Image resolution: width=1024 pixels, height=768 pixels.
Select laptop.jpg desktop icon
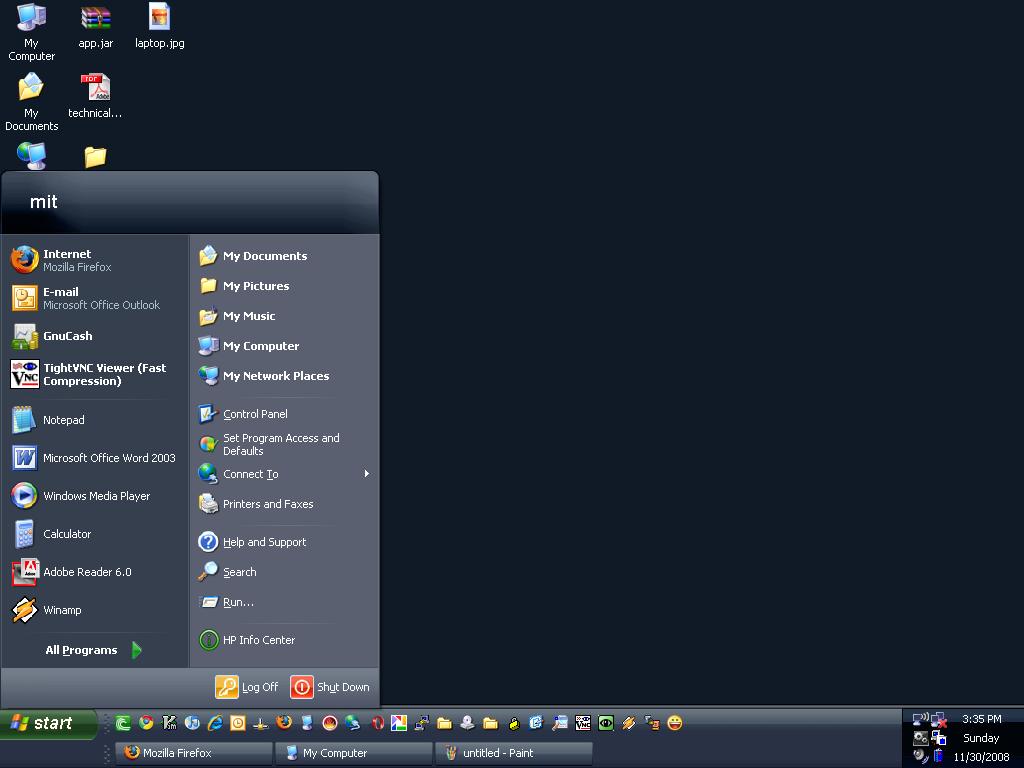[x=159, y=26]
